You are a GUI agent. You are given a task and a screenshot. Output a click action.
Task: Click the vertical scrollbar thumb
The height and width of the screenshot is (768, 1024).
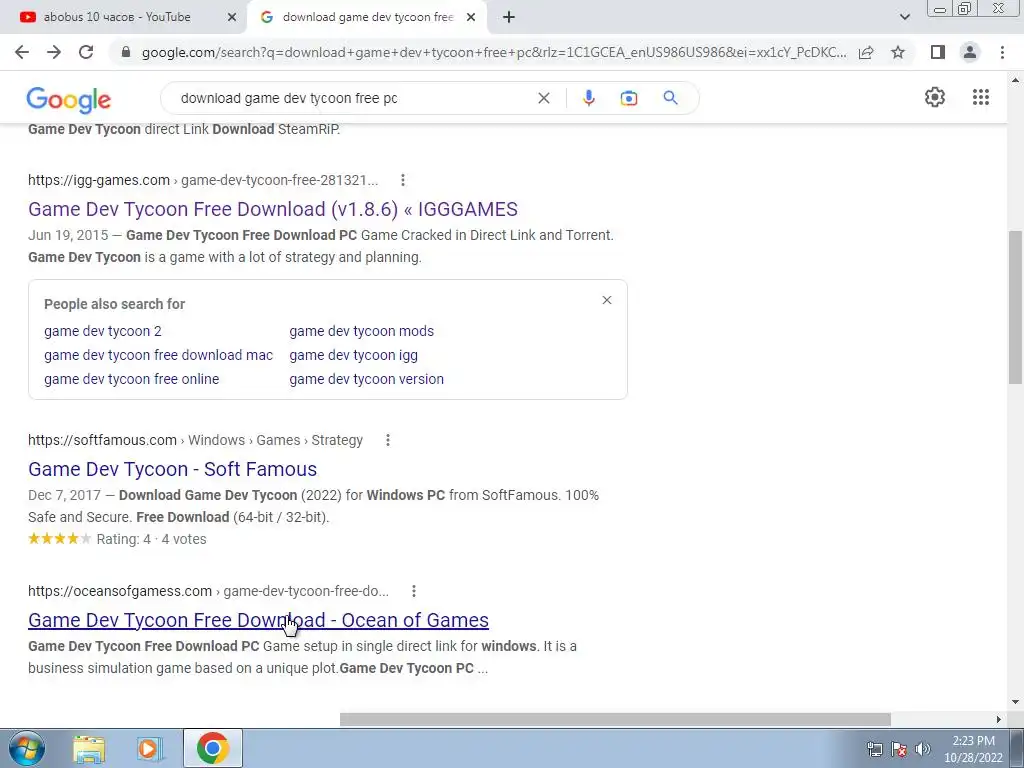coord(1016,307)
